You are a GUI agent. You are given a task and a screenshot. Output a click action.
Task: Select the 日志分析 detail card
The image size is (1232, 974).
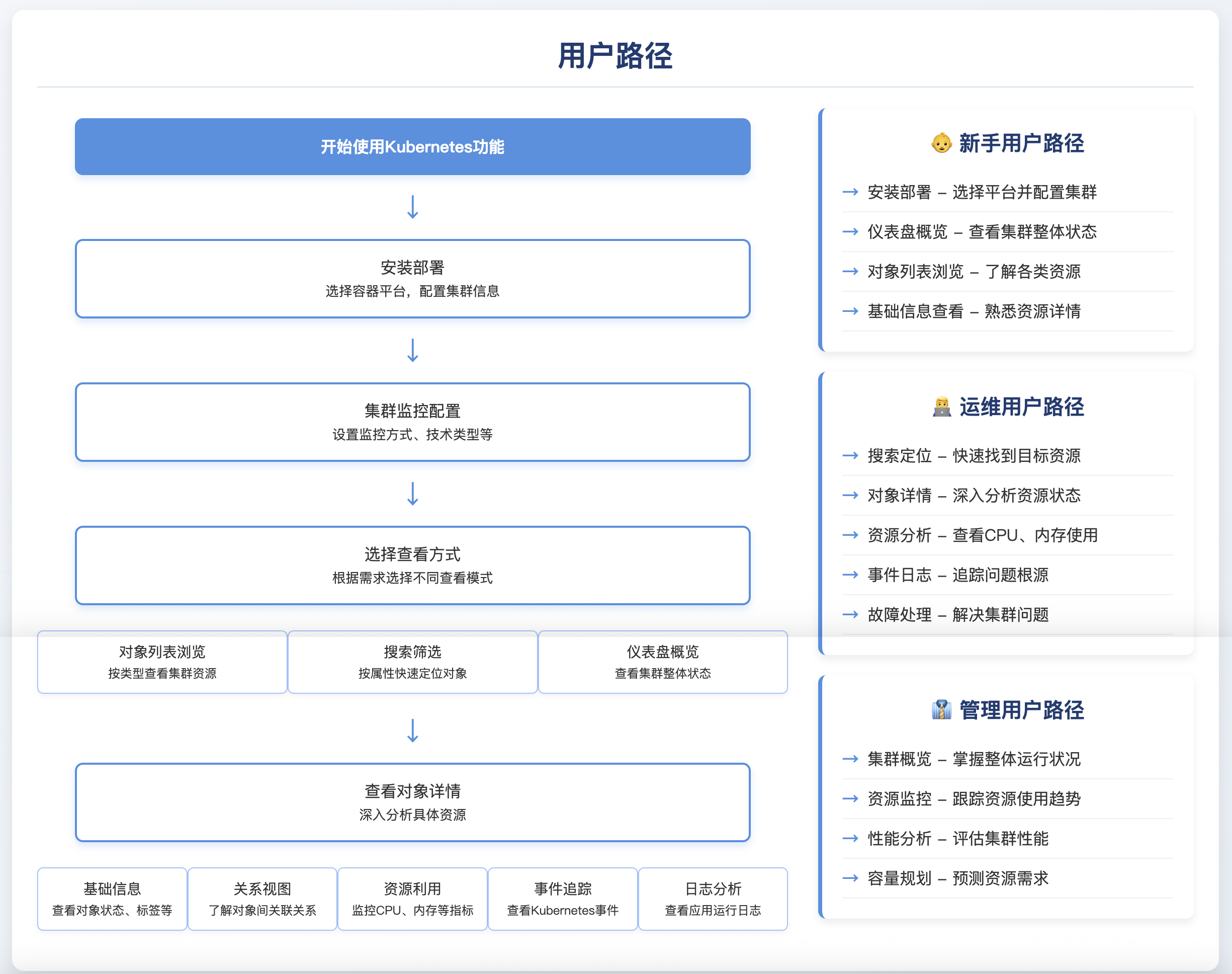tap(713, 899)
